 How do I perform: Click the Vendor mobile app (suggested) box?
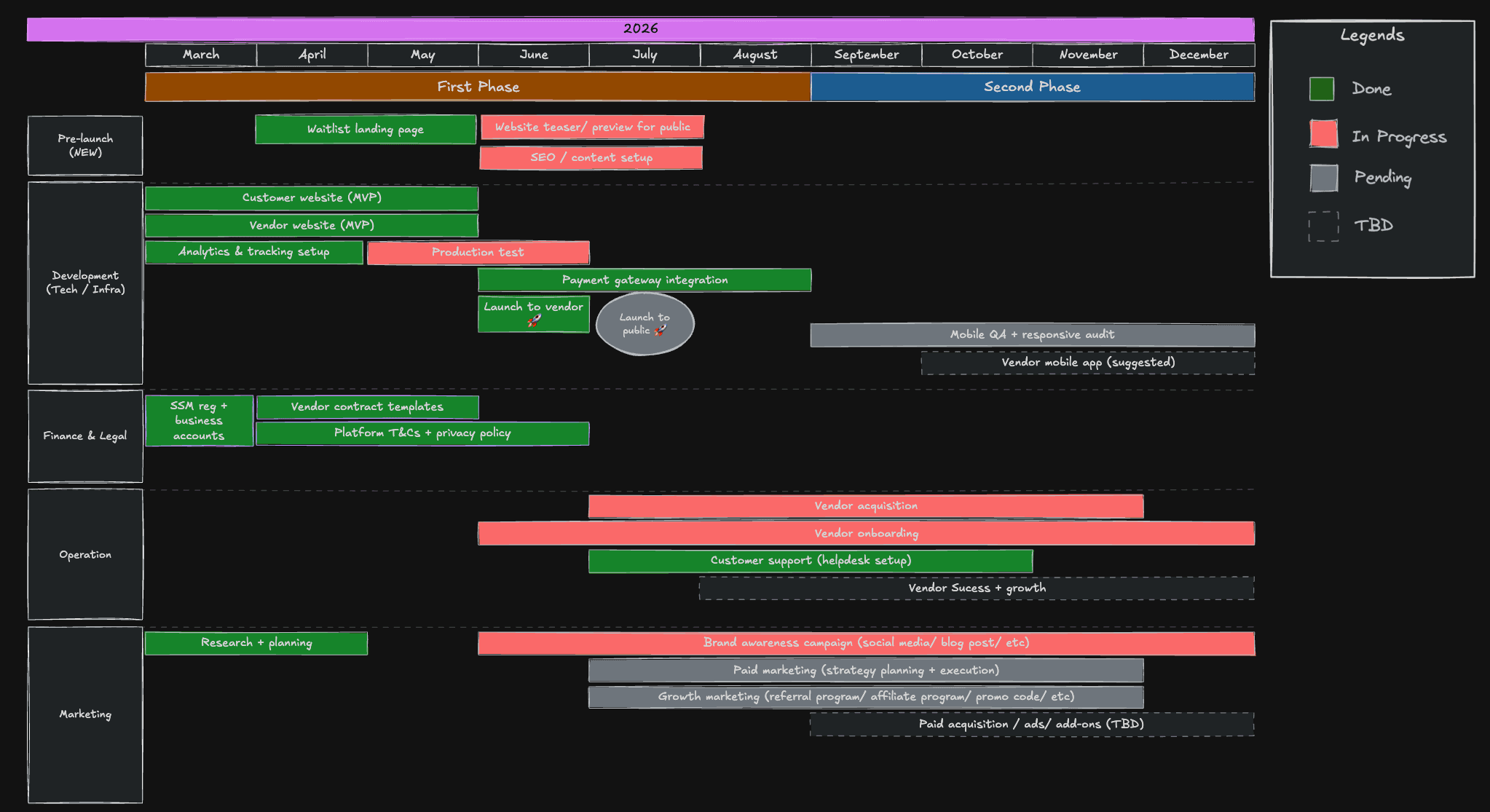click(1088, 363)
